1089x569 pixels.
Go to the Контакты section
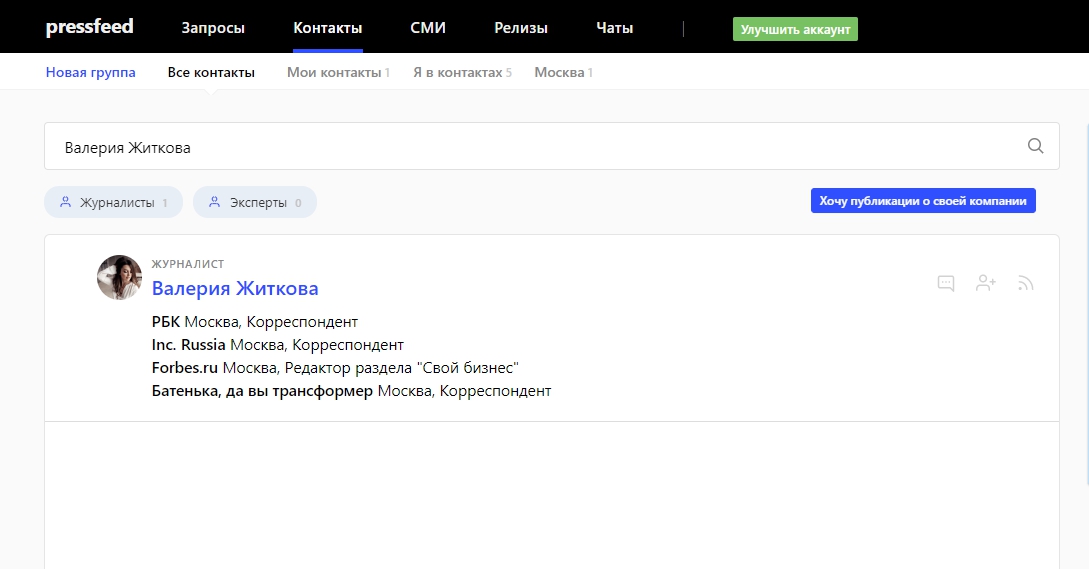tap(327, 28)
